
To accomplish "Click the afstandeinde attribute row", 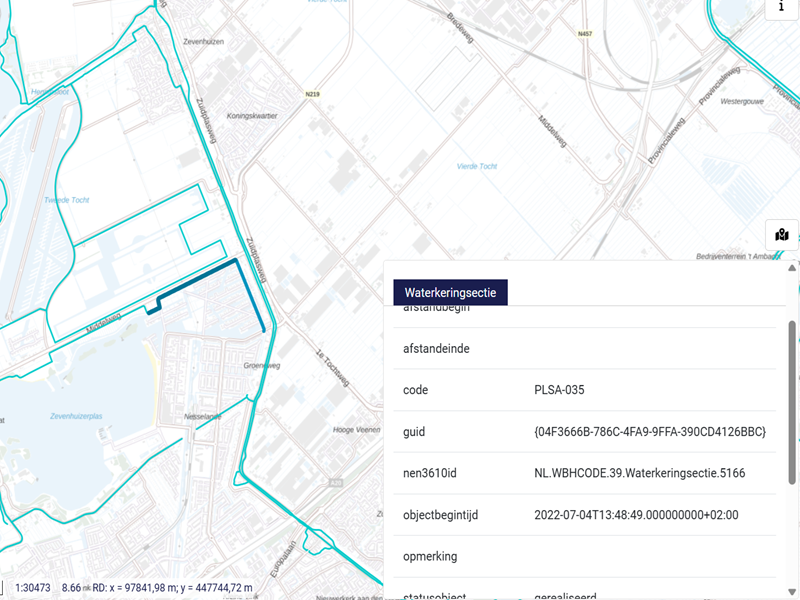I will pyautogui.click(x=578, y=349).
